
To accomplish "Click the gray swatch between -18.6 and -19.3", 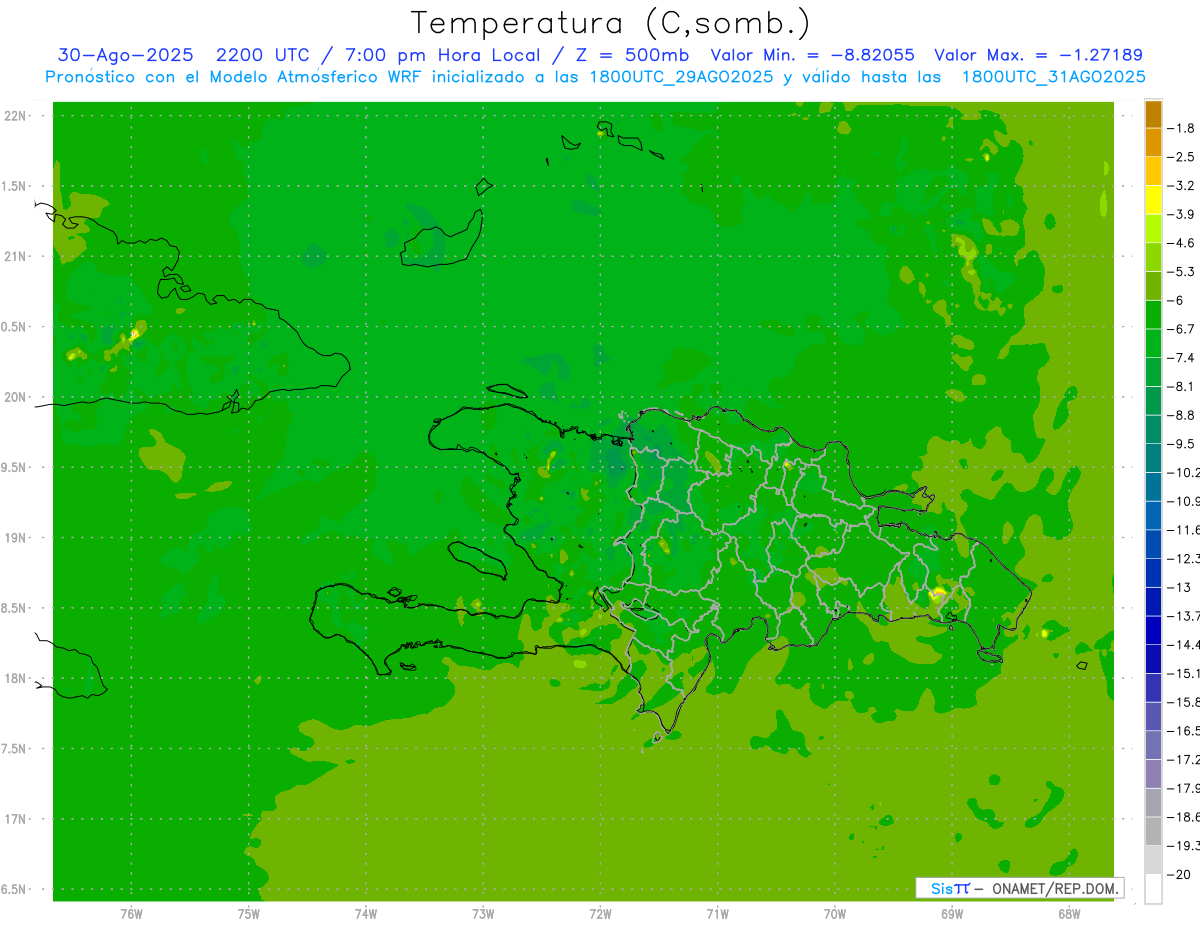I will click(1153, 830).
